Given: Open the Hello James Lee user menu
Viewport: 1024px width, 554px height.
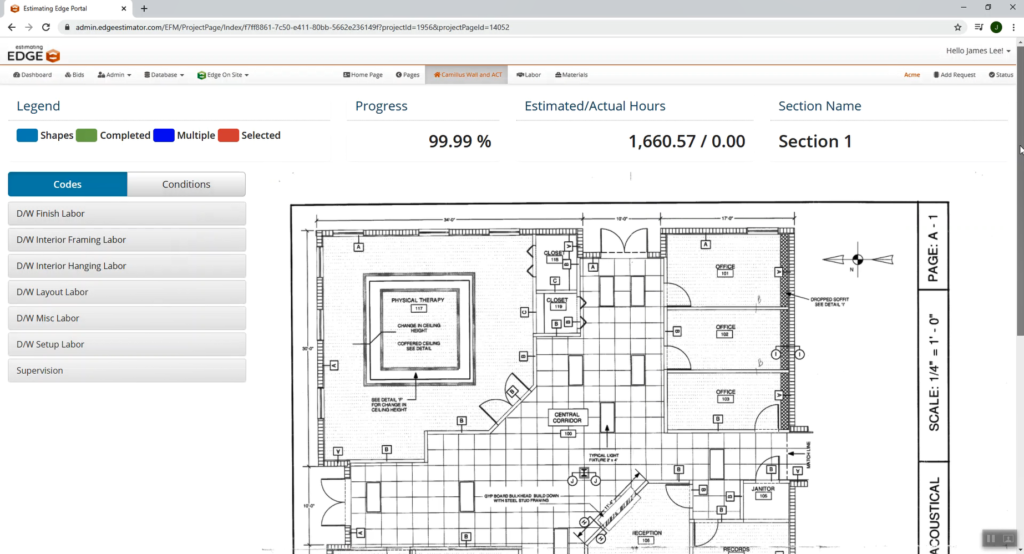Looking at the screenshot, I should tap(978, 50).
